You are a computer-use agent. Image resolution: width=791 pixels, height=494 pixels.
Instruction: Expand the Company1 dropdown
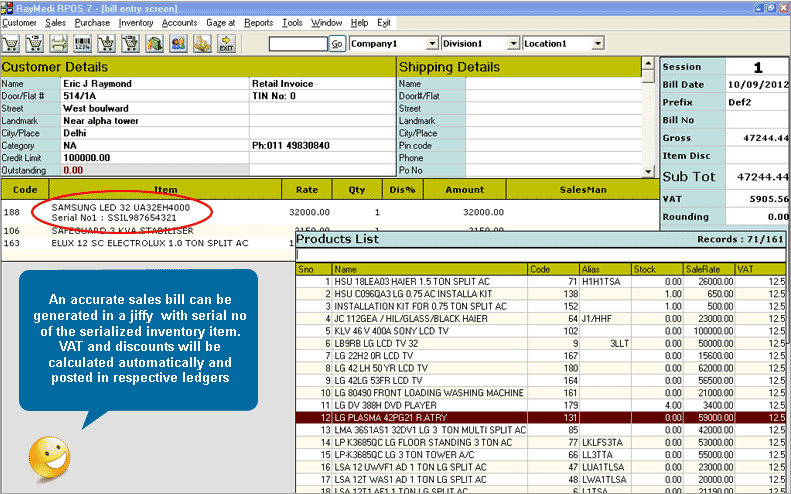click(432, 44)
